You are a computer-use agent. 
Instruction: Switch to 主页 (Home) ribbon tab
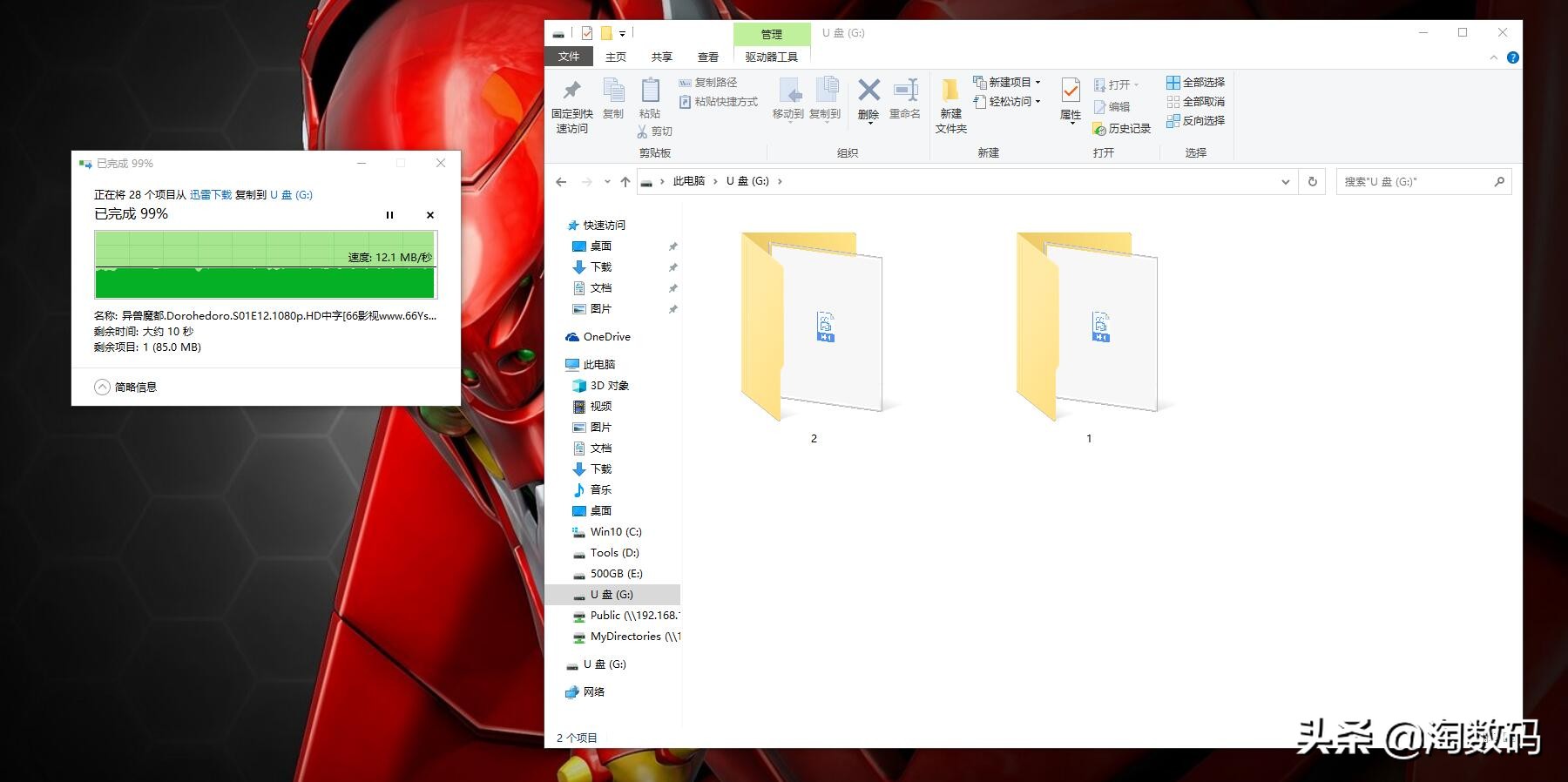coord(616,57)
